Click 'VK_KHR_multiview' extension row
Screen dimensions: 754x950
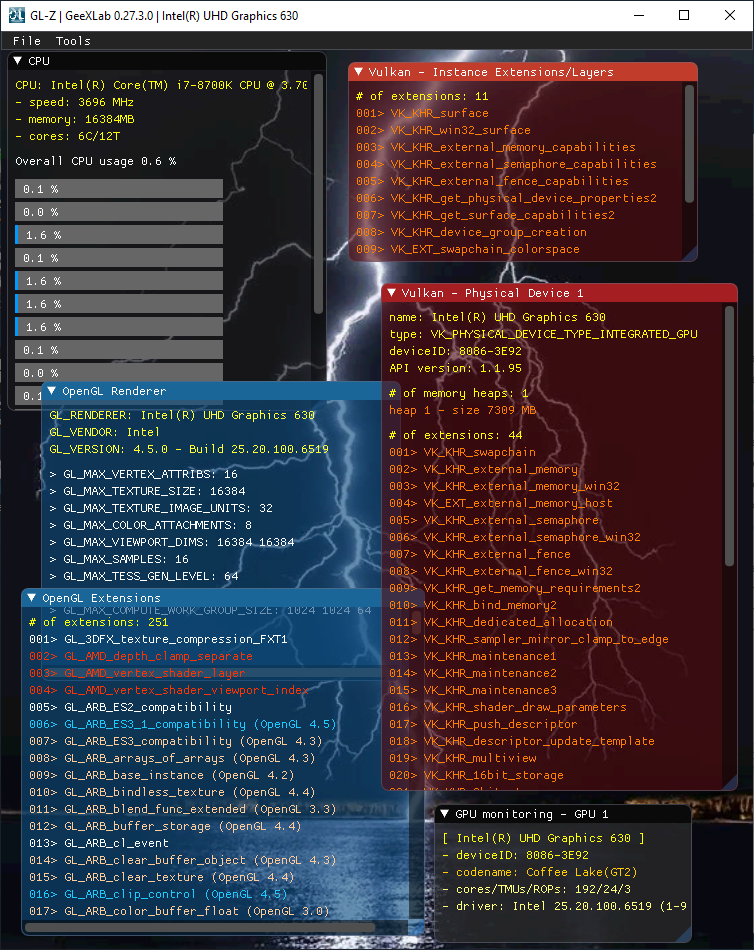(x=462, y=758)
